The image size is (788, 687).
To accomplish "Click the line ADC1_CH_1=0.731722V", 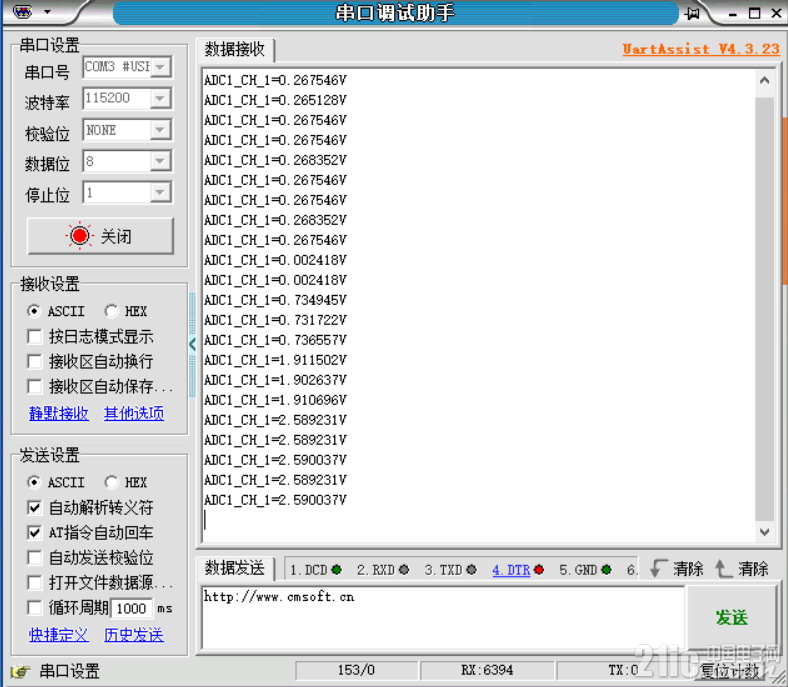I will click(x=275, y=320).
